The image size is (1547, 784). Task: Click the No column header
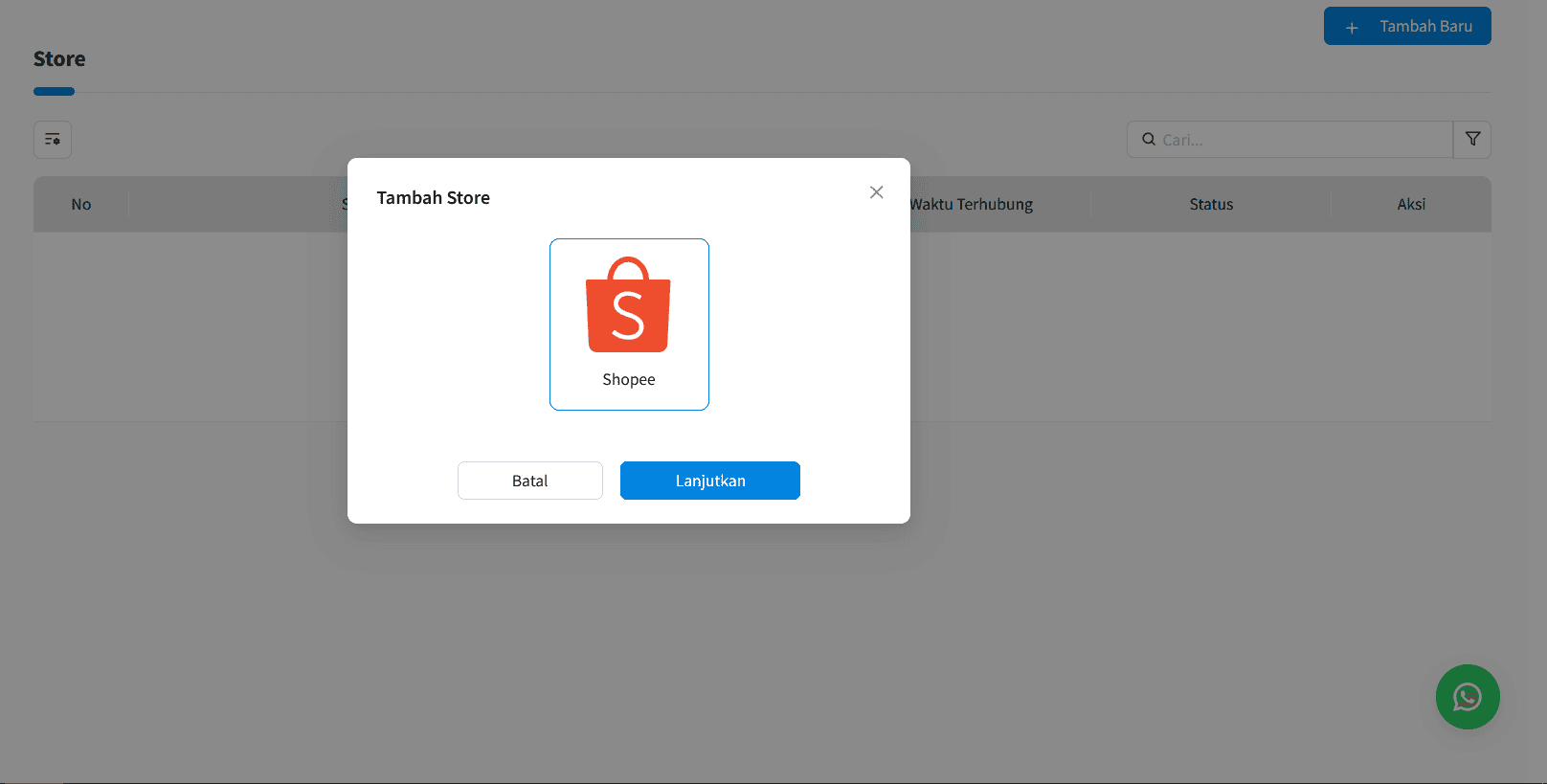click(81, 205)
